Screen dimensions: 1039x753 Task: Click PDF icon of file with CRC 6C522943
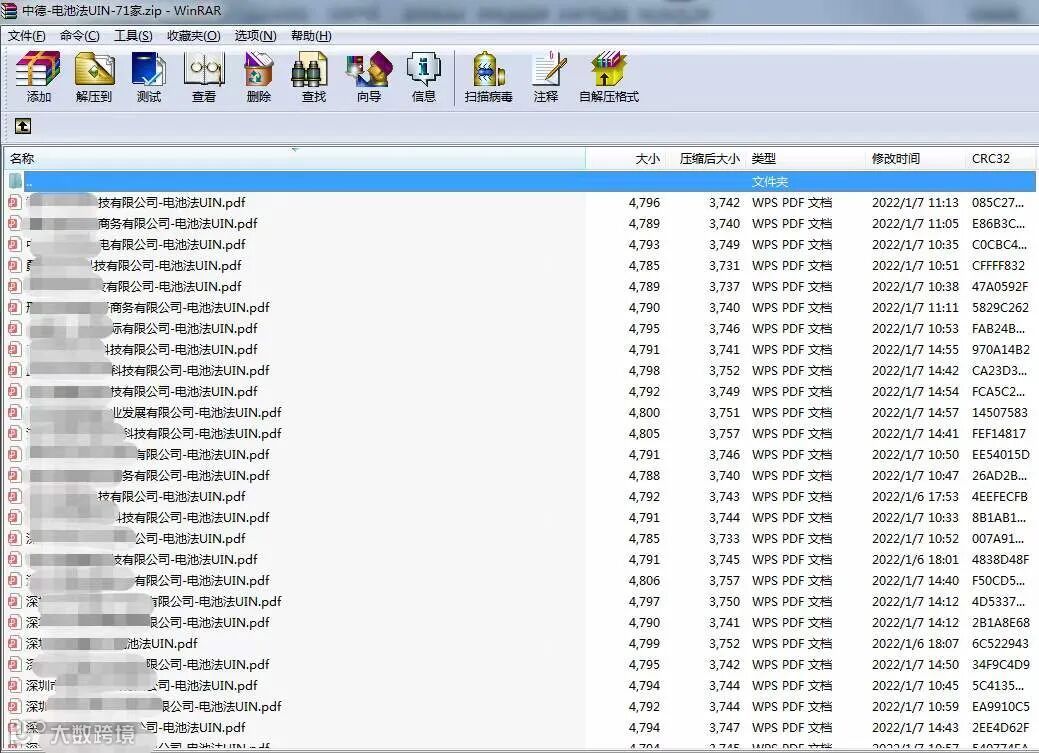tap(14, 644)
